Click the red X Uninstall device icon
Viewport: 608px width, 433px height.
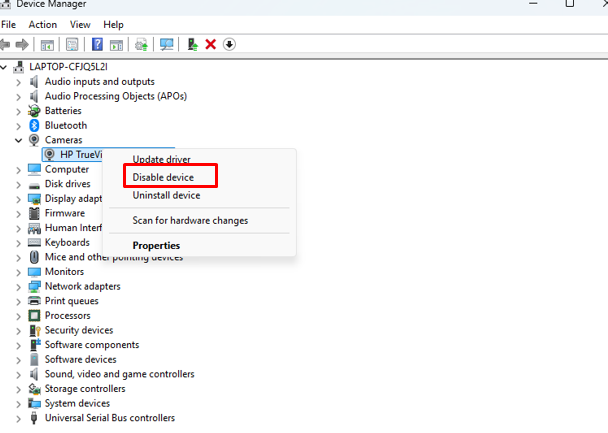(210, 44)
